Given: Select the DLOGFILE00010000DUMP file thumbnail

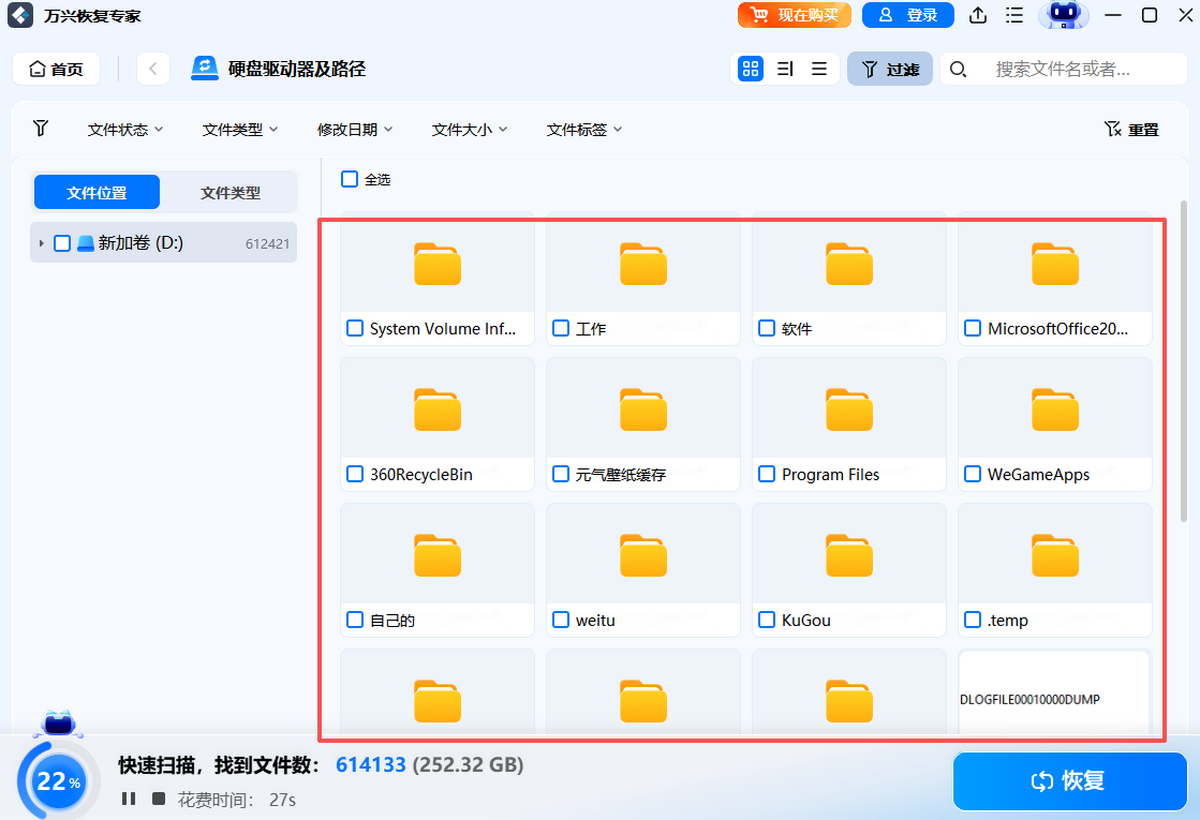Looking at the screenshot, I should pyautogui.click(x=1055, y=693).
